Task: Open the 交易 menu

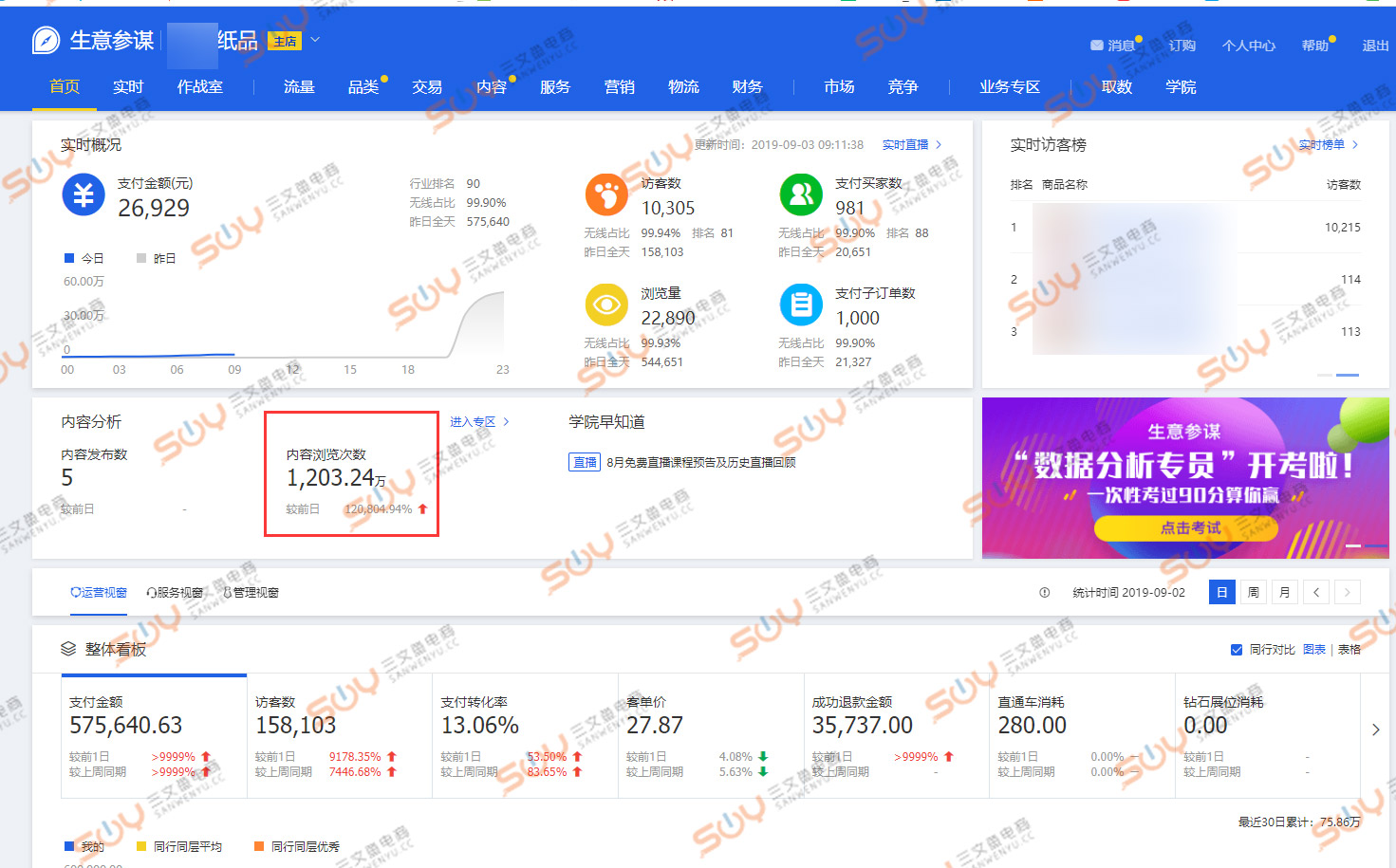Action: click(x=427, y=86)
